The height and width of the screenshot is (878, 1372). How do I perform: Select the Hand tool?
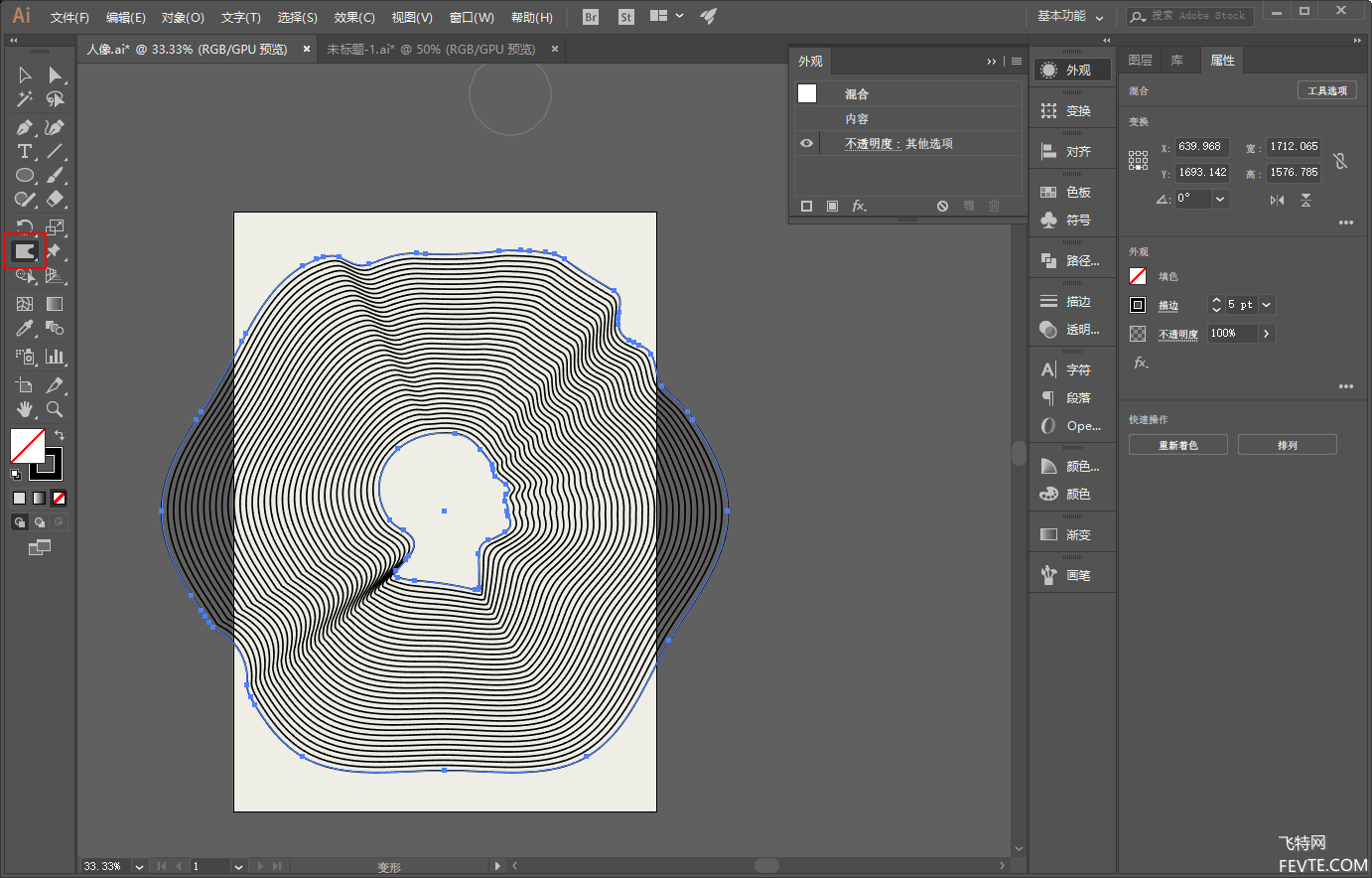click(25, 409)
